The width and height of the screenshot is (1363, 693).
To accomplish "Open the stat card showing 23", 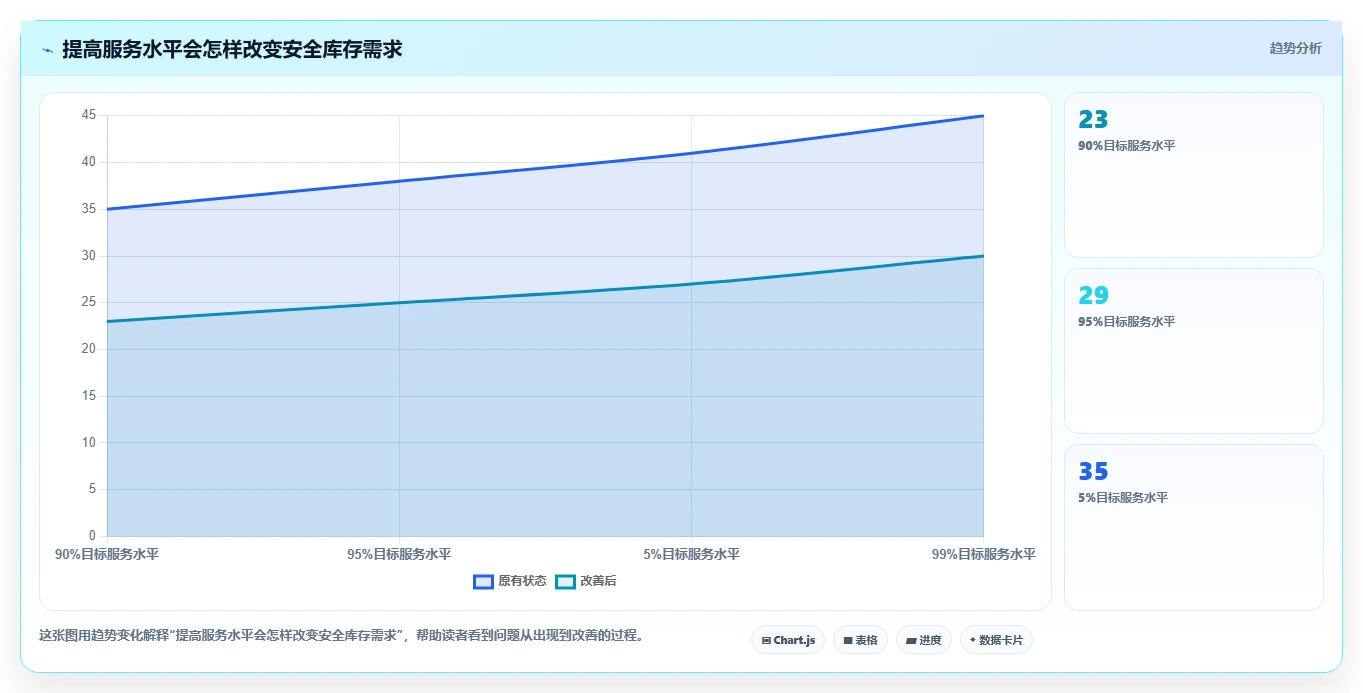I will (1193, 175).
